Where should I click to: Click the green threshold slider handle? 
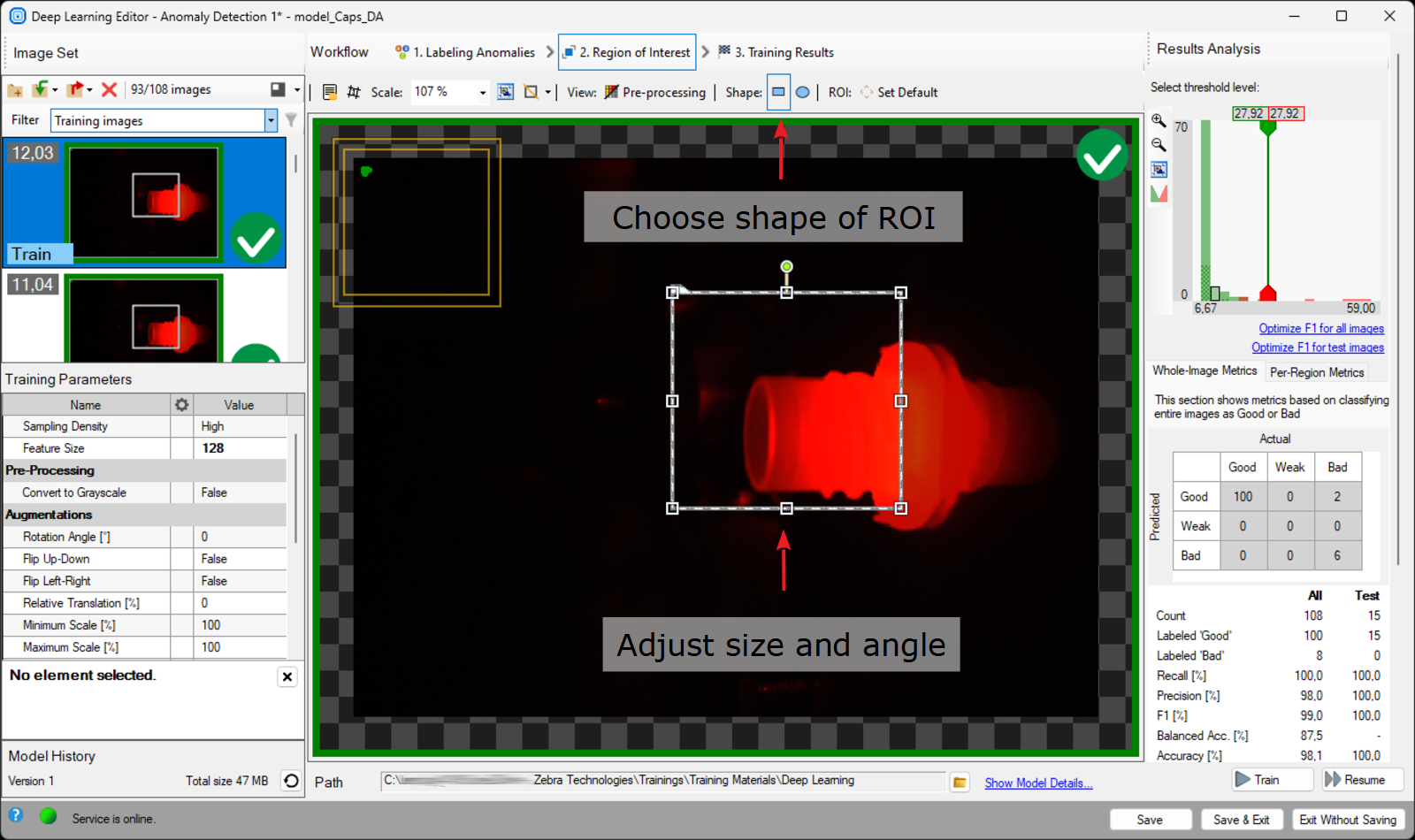1267,128
